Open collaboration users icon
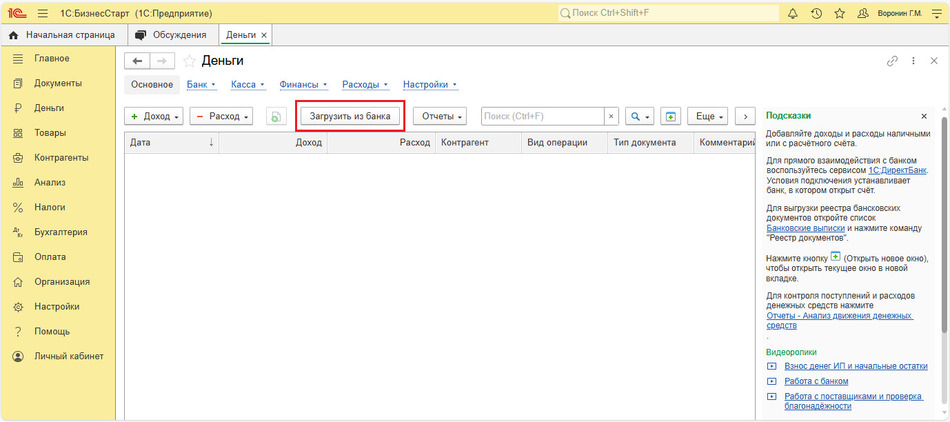Image resolution: width=950 pixels, height=422 pixels. (863, 13)
